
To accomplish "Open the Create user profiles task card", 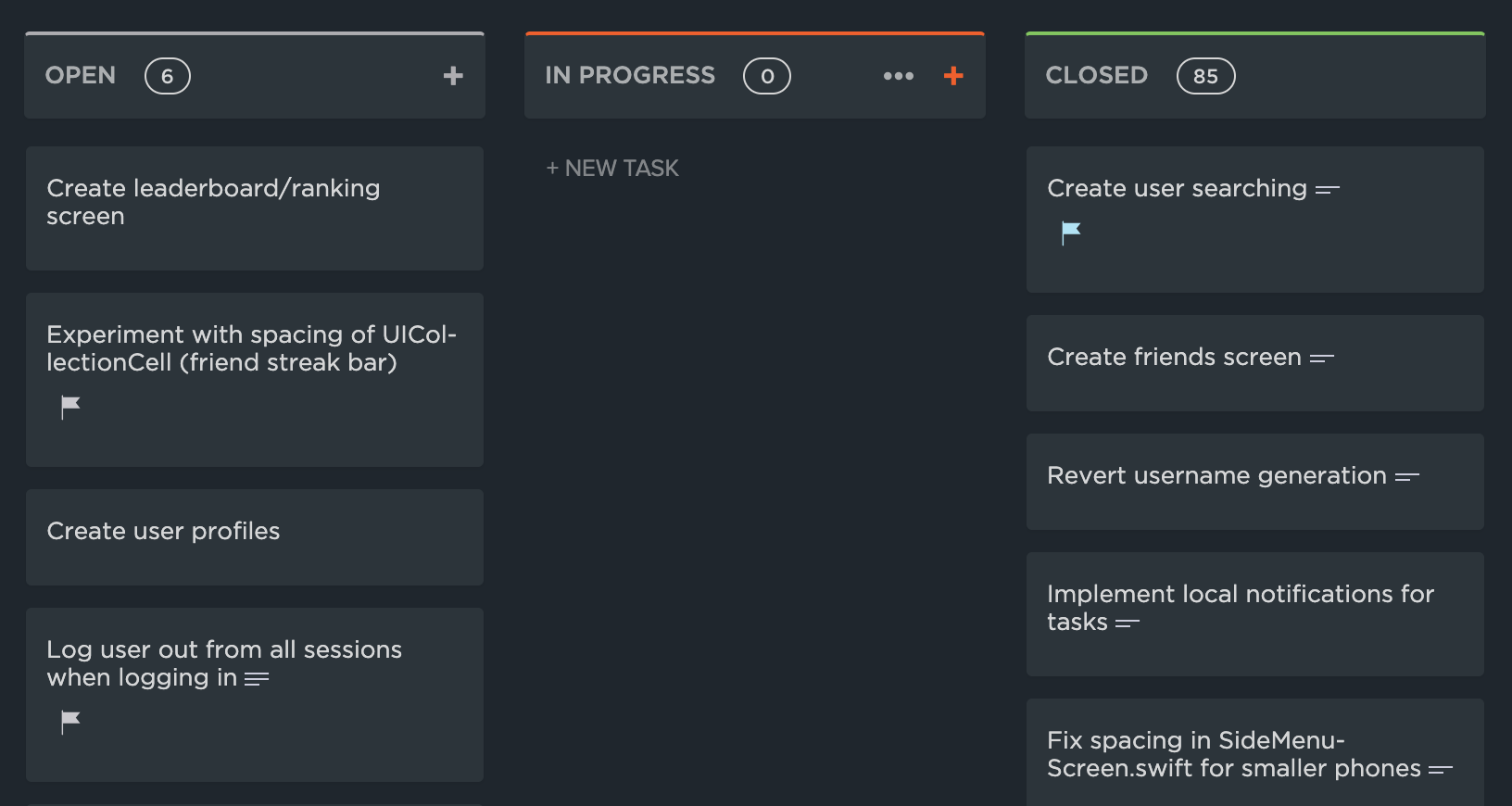I will (x=163, y=532).
